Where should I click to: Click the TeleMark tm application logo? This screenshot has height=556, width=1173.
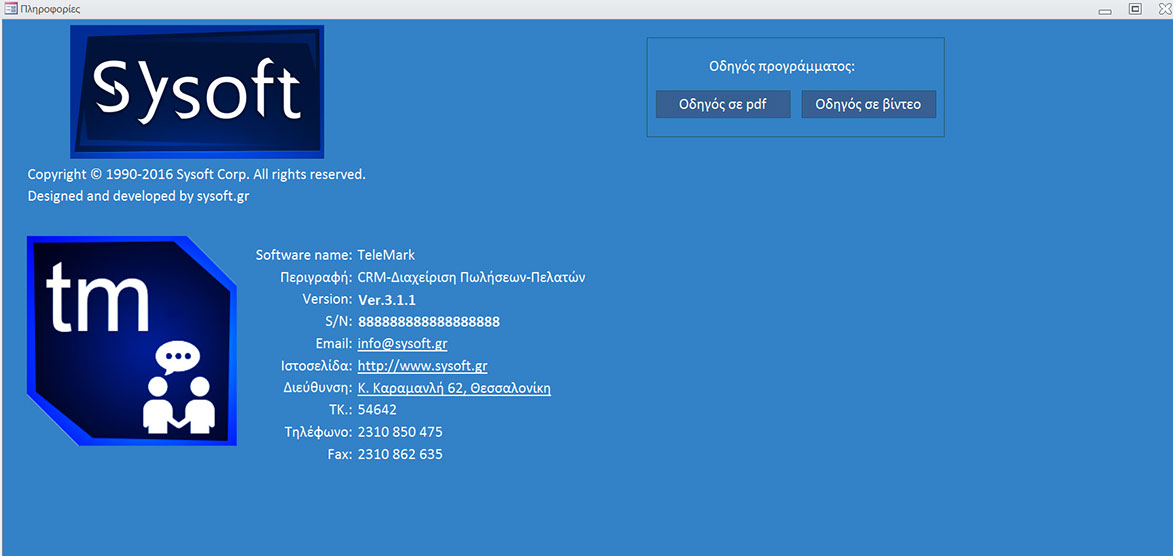pyautogui.click(x=132, y=341)
